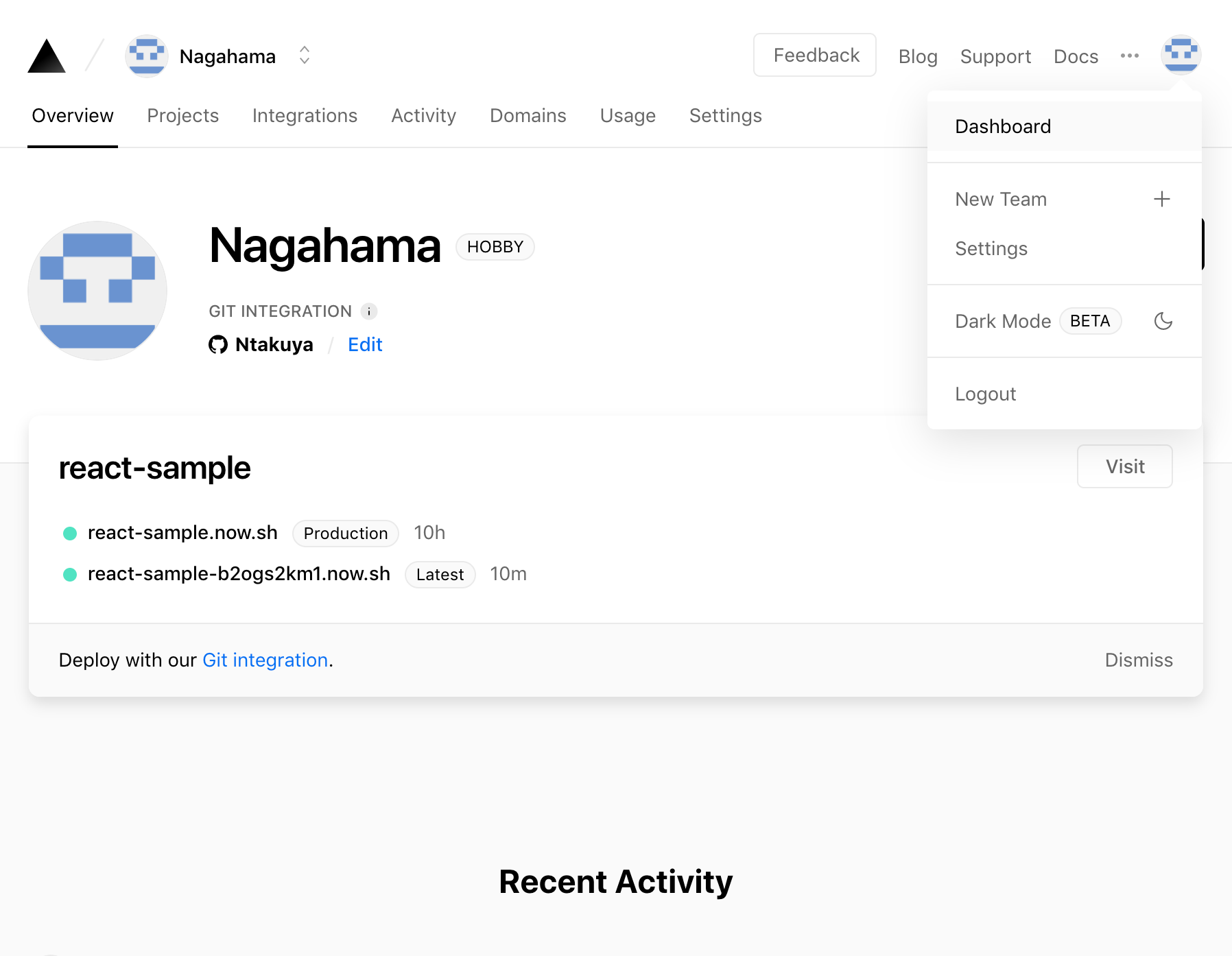Open the account menu via the top-right avatar
This screenshot has height=956, width=1232.
tap(1181, 55)
